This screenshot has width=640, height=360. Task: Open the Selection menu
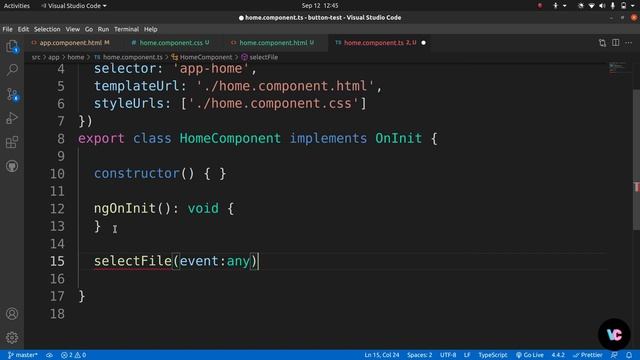coord(47,29)
